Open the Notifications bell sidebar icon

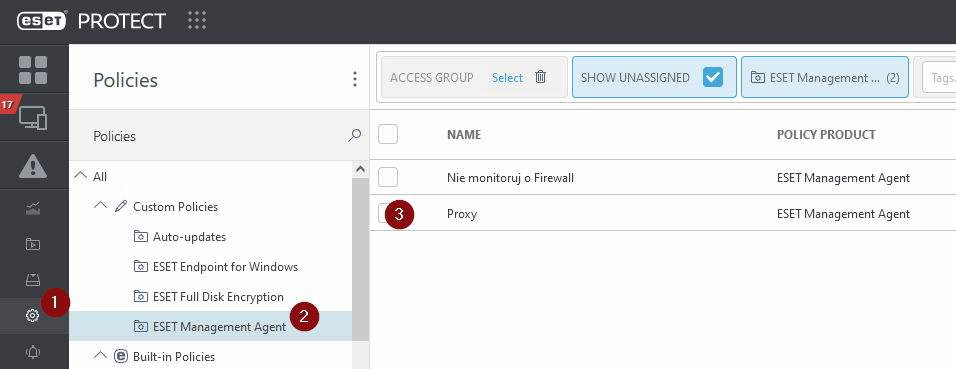32,352
